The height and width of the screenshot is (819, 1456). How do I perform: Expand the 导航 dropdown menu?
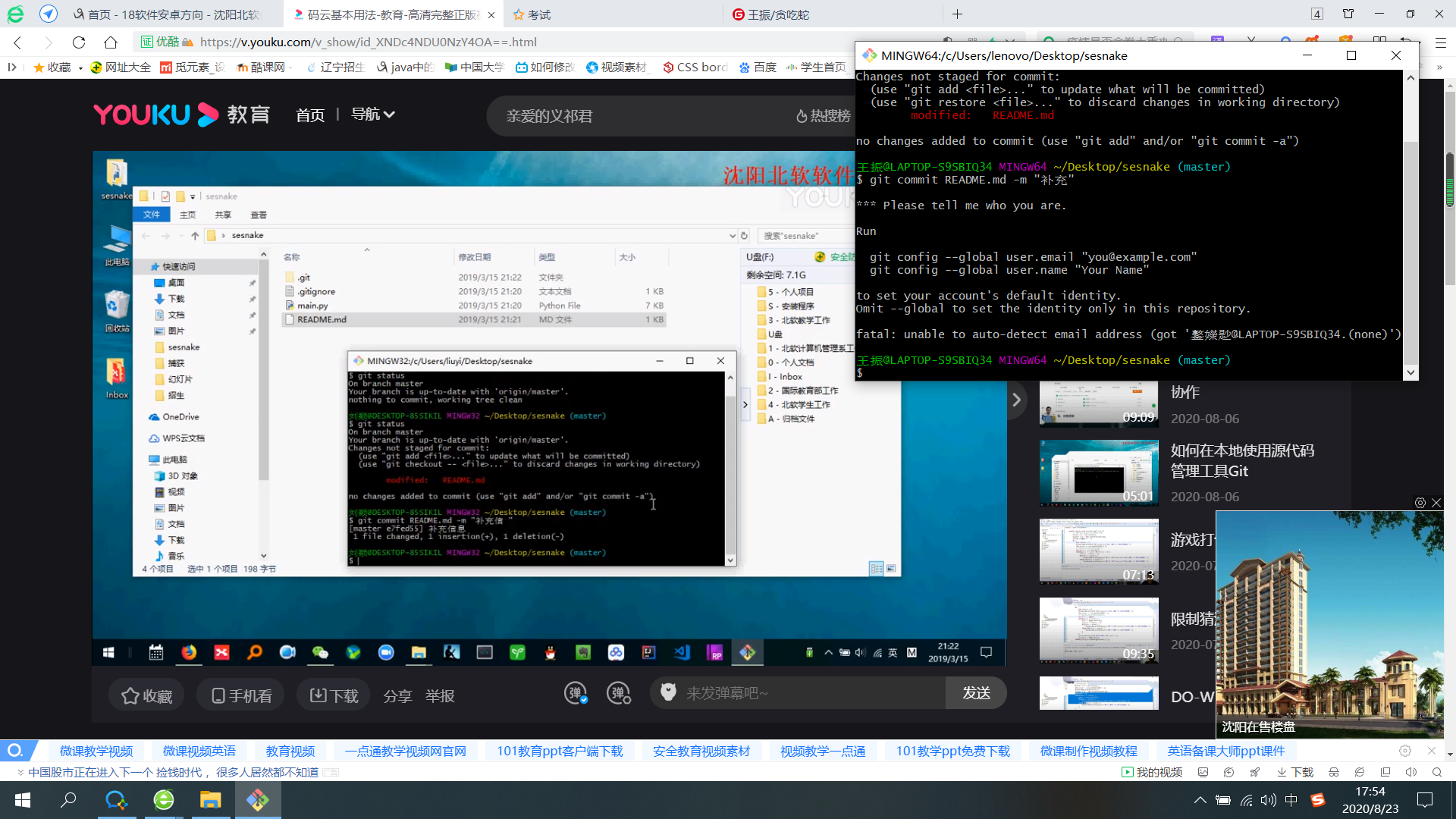click(x=373, y=115)
